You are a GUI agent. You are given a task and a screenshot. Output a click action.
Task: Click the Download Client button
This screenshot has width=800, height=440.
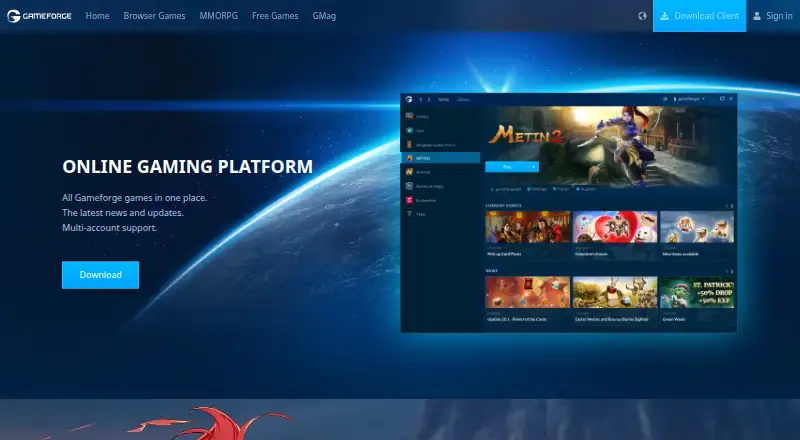pos(699,16)
